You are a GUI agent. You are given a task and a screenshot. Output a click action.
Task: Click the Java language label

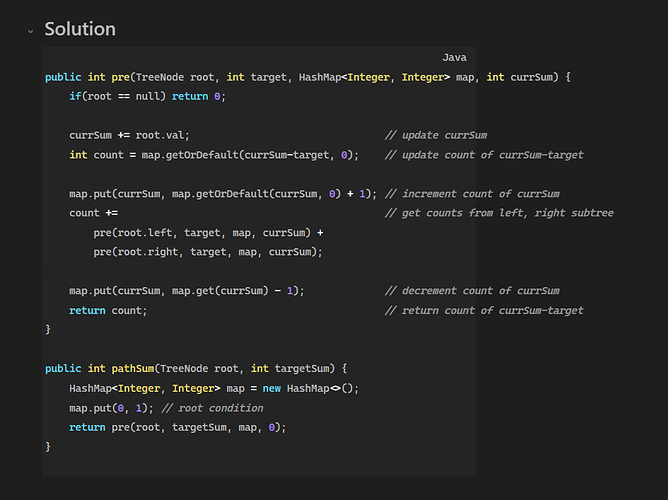(x=454, y=57)
